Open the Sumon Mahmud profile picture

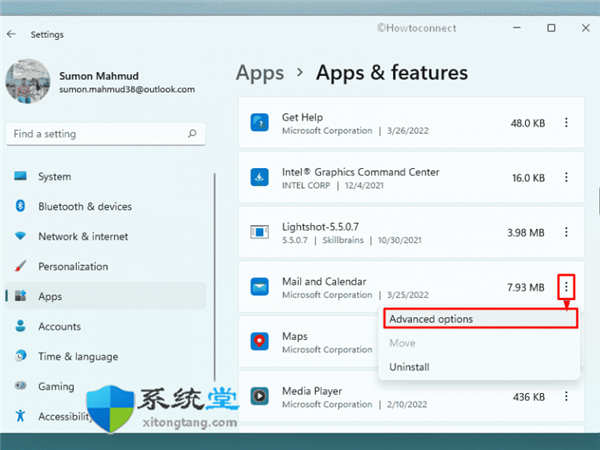pyautogui.click(x=28, y=81)
